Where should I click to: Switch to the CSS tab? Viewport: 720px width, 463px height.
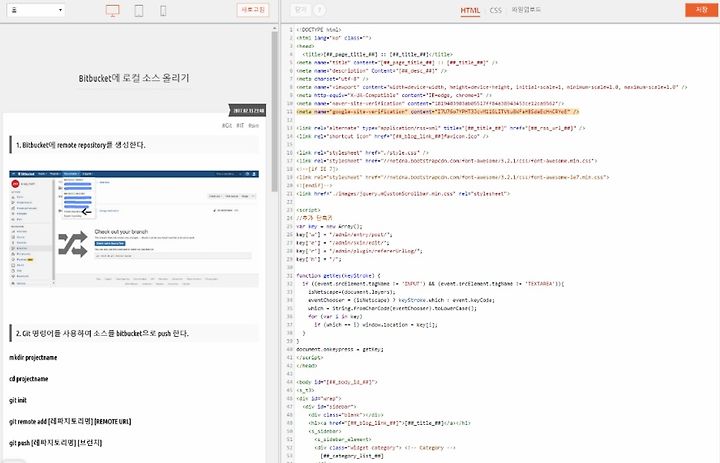495,10
